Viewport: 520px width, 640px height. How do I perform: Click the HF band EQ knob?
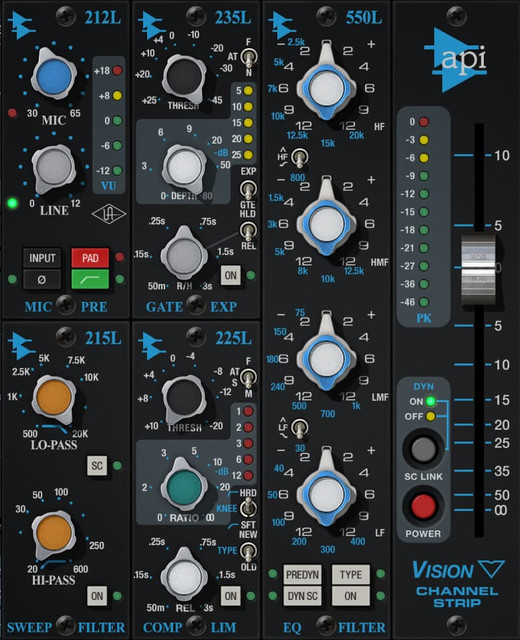click(x=326, y=88)
